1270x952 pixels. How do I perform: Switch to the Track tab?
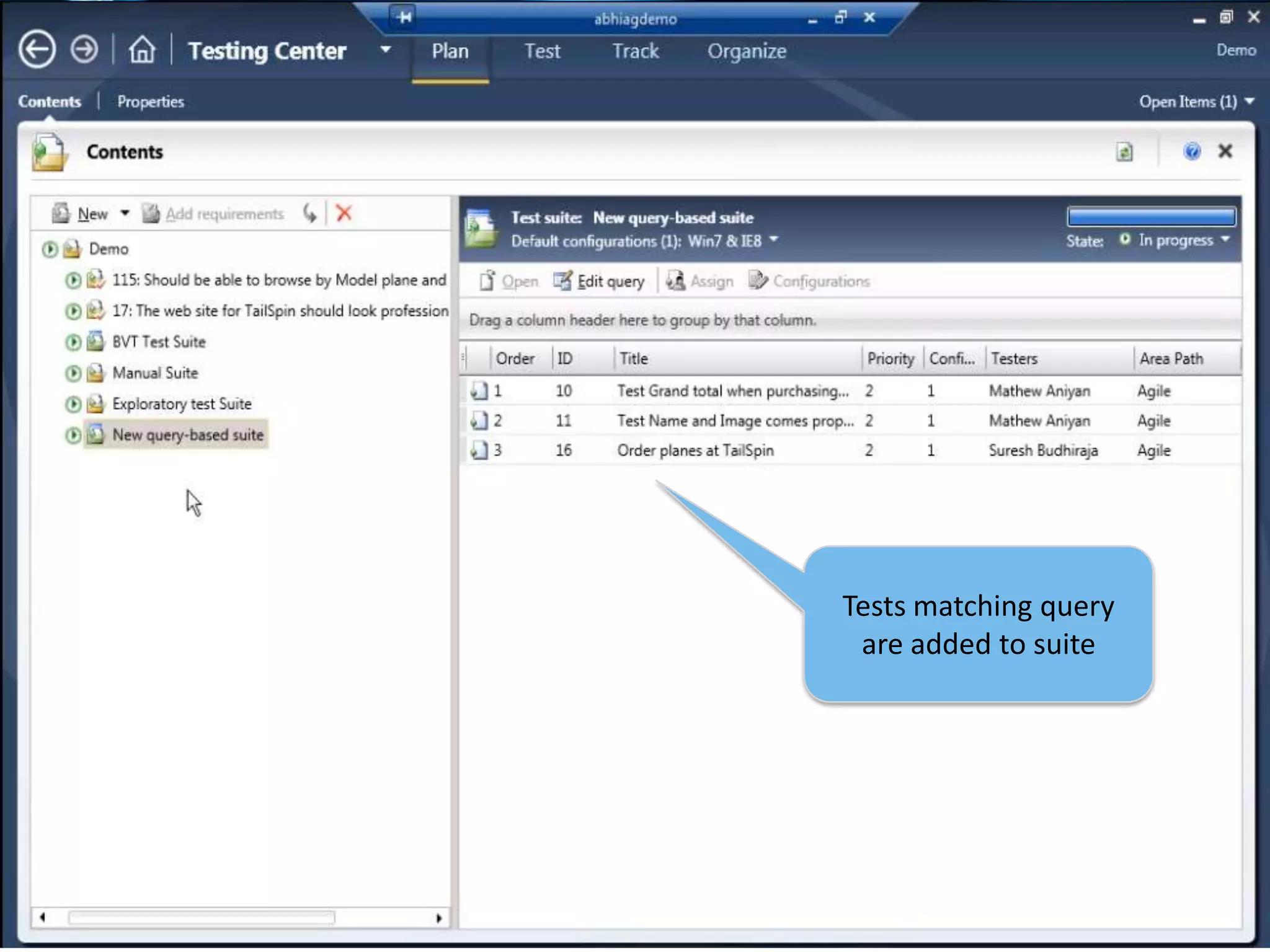point(636,51)
